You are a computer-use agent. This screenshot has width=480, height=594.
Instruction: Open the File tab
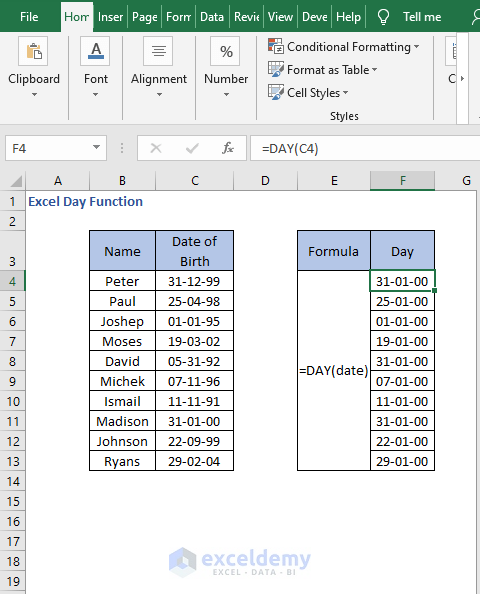pos(29,17)
